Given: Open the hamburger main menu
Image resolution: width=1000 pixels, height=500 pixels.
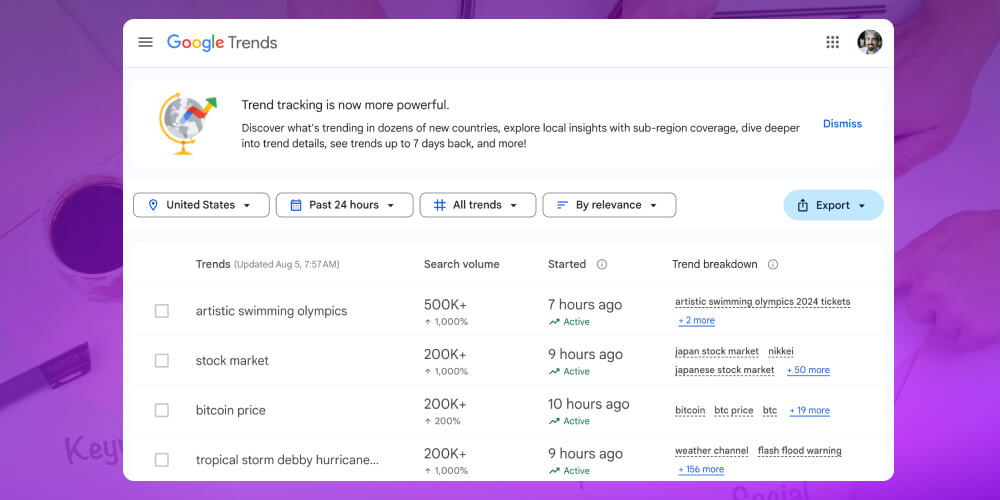Looking at the screenshot, I should [x=145, y=43].
